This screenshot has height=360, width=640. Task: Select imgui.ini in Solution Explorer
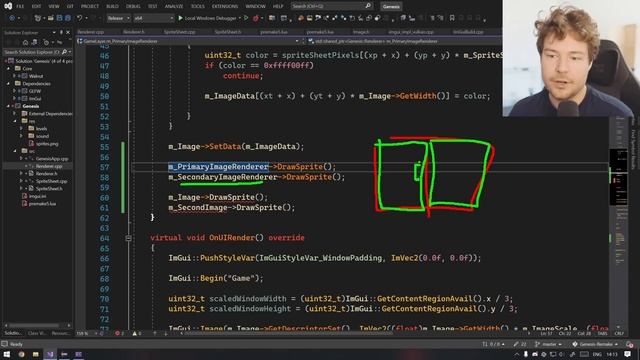(37, 196)
